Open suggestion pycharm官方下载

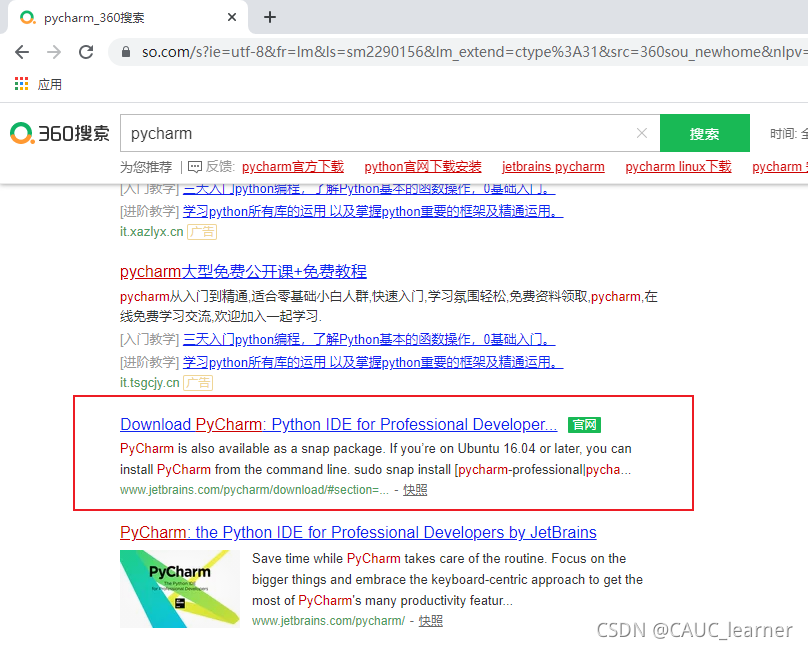pos(293,166)
